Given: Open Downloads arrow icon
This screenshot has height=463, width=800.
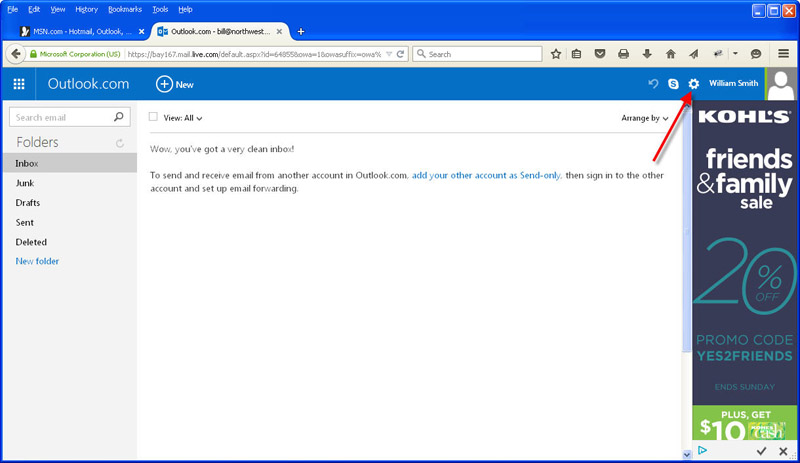Looking at the screenshot, I should (x=647, y=54).
